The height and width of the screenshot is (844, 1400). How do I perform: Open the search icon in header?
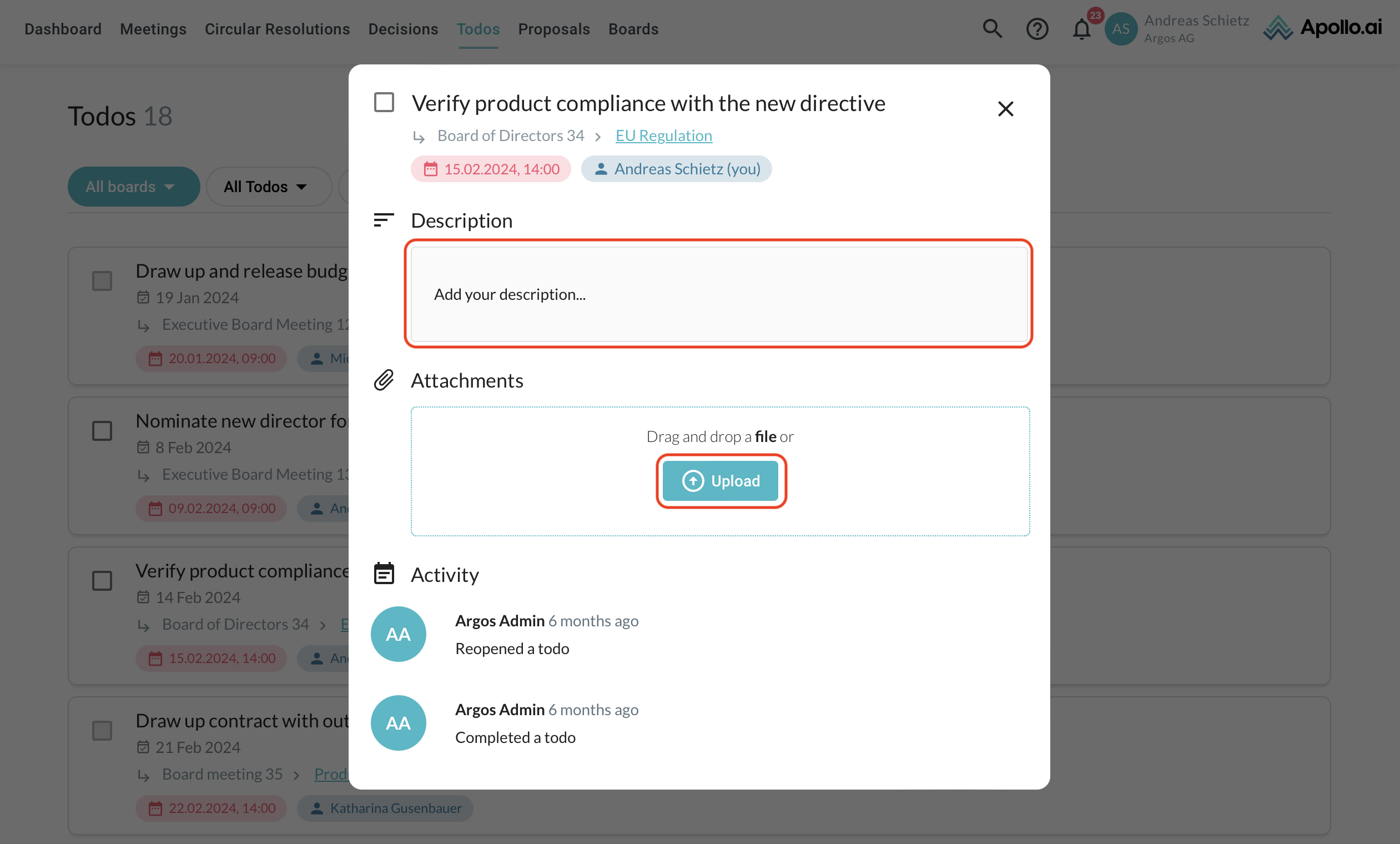point(992,28)
